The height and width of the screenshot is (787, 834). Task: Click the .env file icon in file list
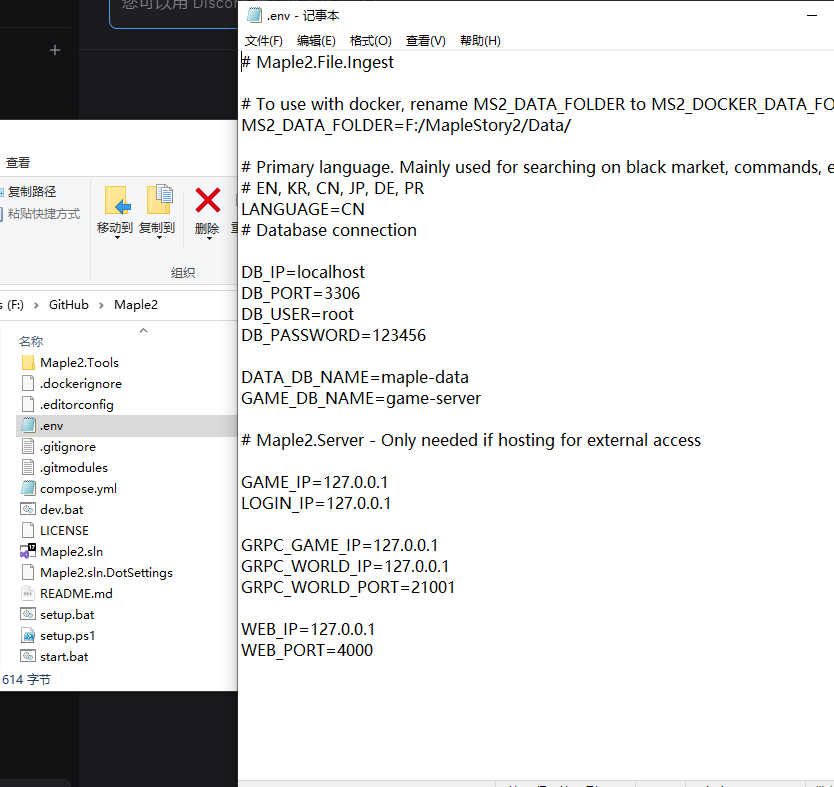click(28, 425)
